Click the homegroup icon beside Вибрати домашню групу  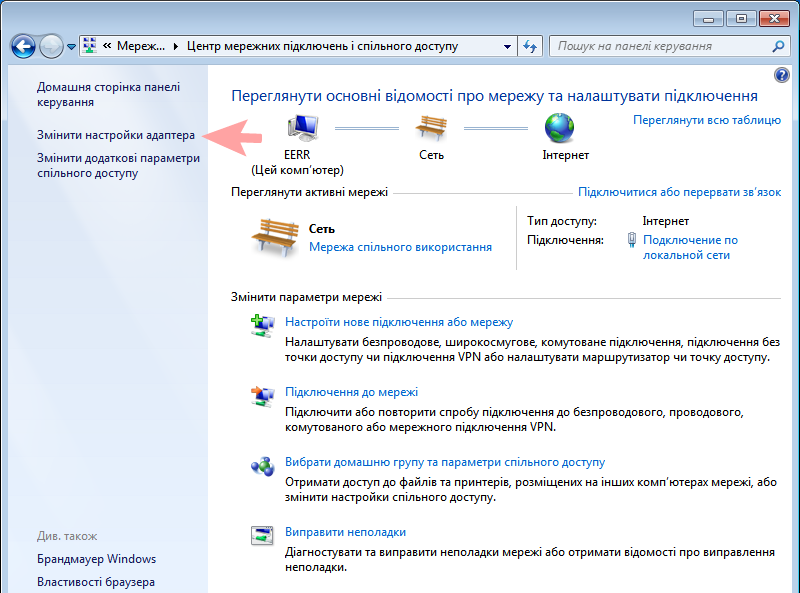(263, 465)
